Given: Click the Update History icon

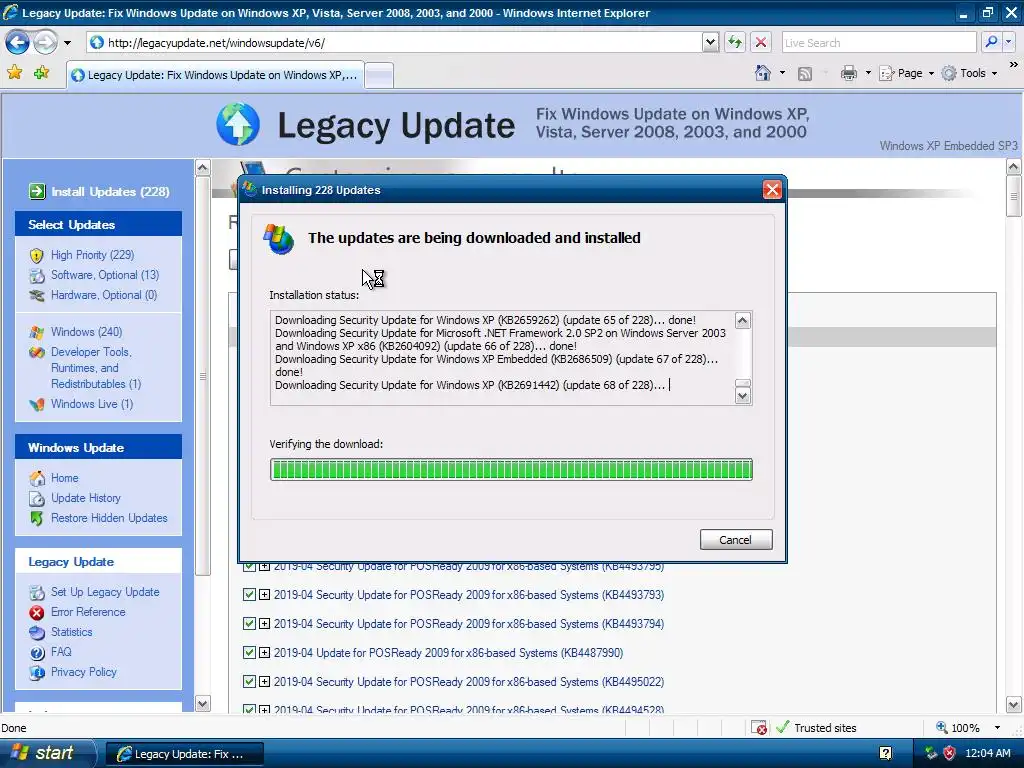Looking at the screenshot, I should click(37, 498).
